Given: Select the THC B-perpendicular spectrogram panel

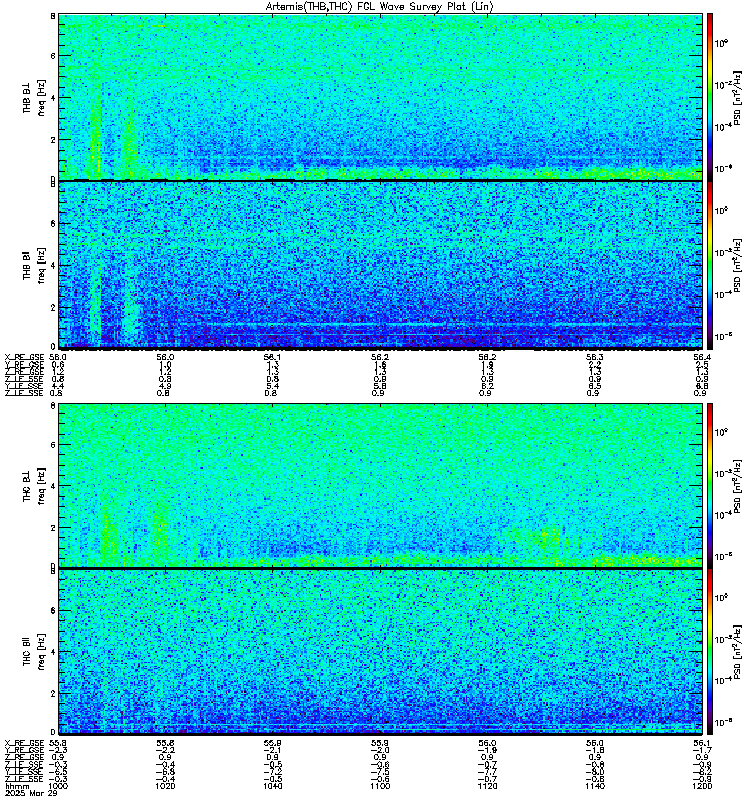Looking at the screenshot, I should [380, 485].
